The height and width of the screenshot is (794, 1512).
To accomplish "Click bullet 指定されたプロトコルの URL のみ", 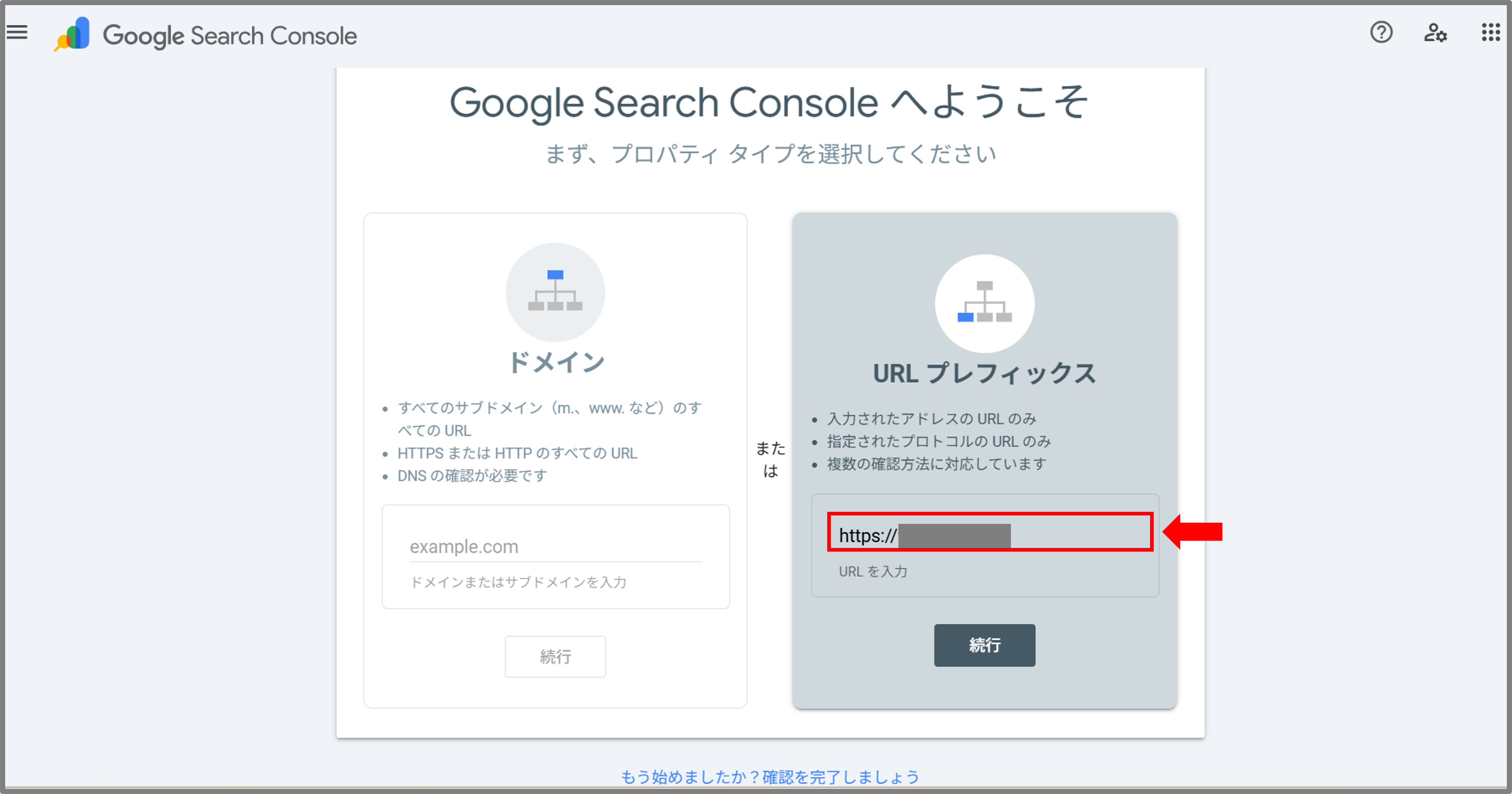I will pyautogui.click(x=939, y=441).
